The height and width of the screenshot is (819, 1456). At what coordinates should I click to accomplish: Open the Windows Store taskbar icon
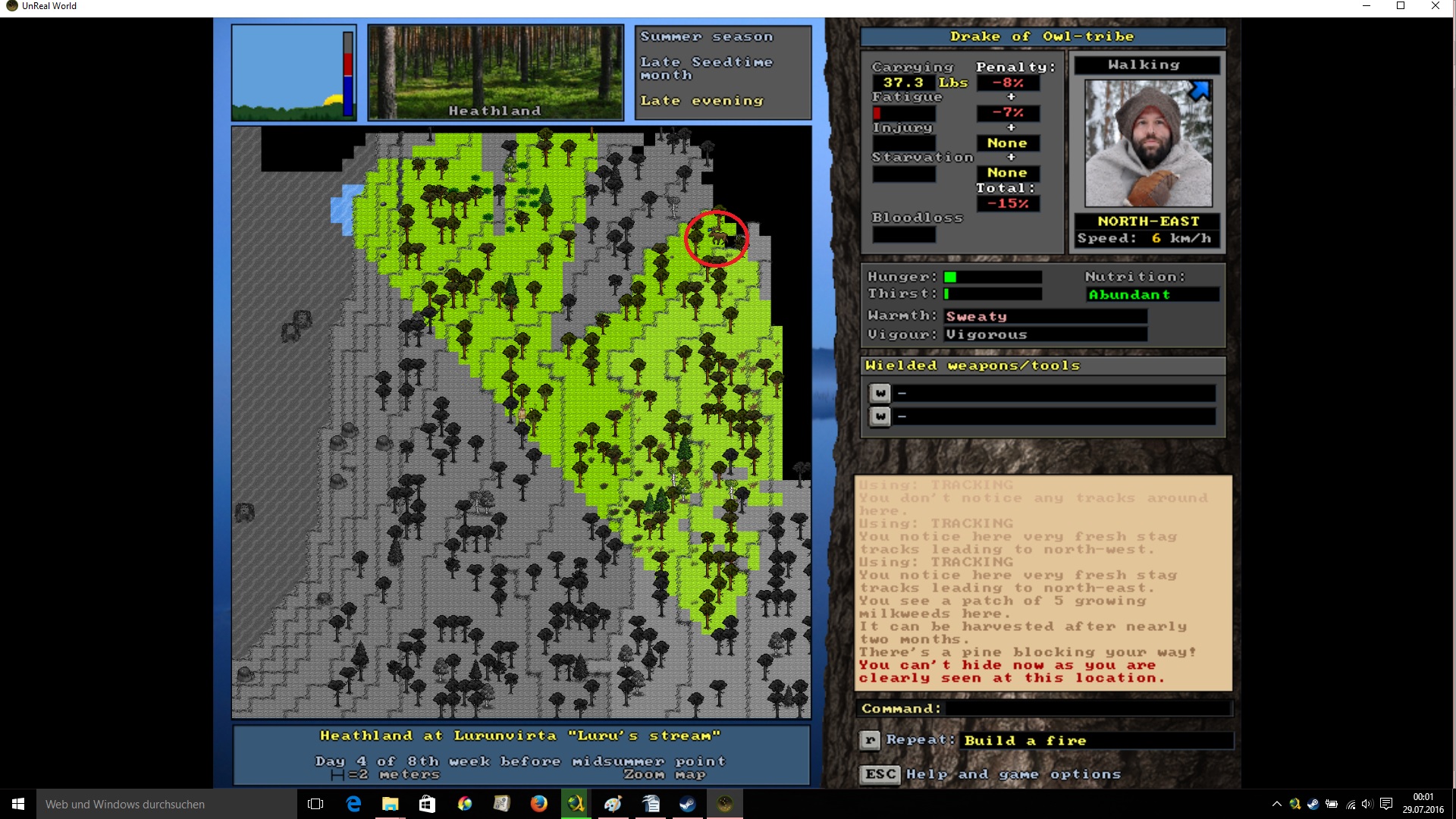tap(427, 804)
